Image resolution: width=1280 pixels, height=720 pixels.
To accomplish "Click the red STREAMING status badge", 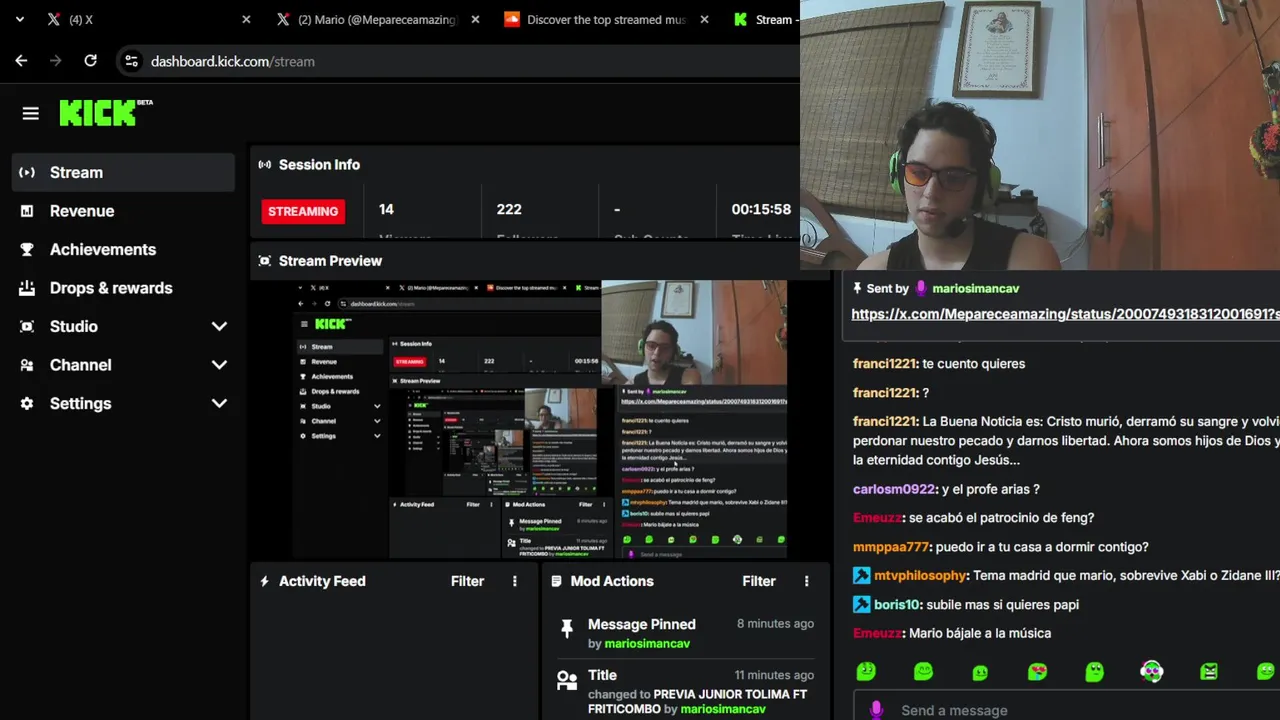I will click(x=303, y=211).
